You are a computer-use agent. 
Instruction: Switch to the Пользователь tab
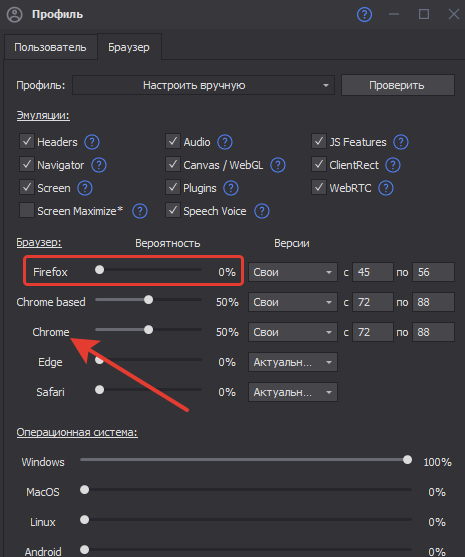(x=50, y=47)
